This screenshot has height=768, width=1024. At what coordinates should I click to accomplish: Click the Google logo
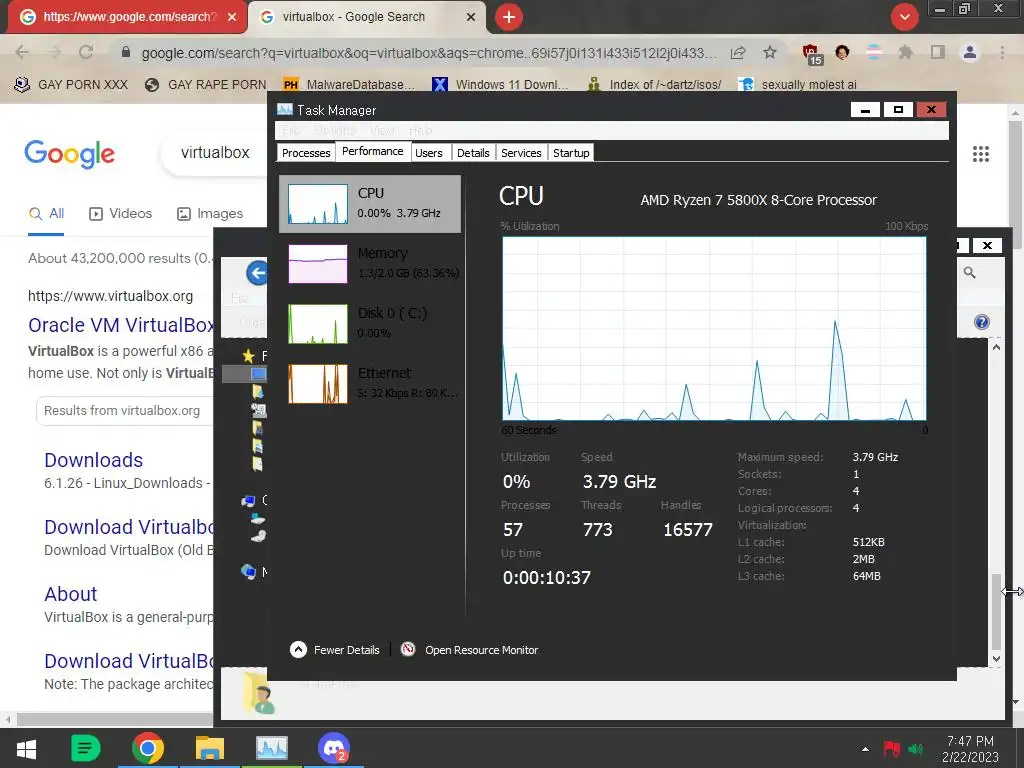point(69,153)
